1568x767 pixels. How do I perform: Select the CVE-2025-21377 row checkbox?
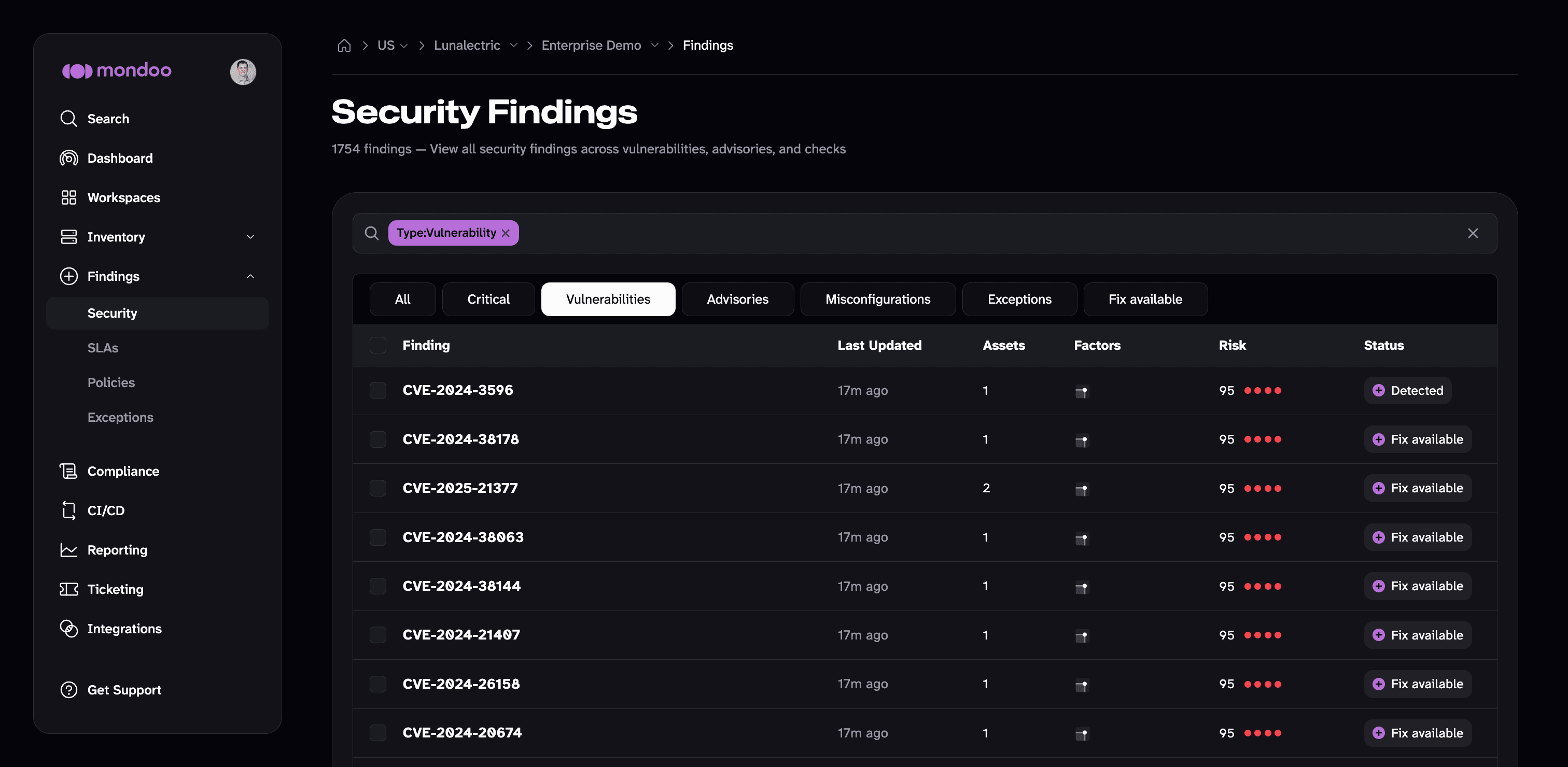378,488
